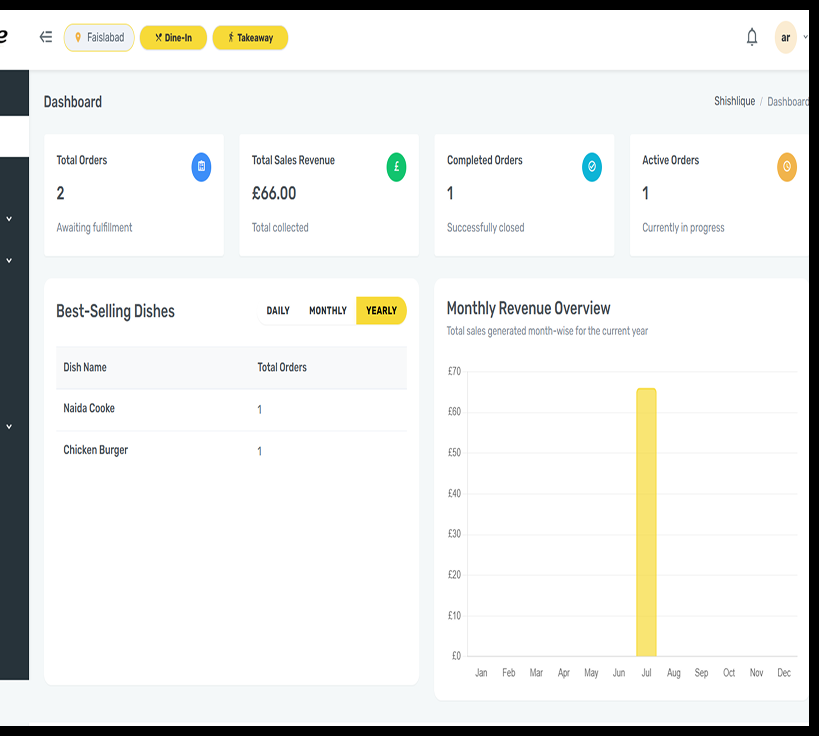819x736 pixels.
Task: Click the green pound Sales Revenue icon
Action: coord(396,167)
